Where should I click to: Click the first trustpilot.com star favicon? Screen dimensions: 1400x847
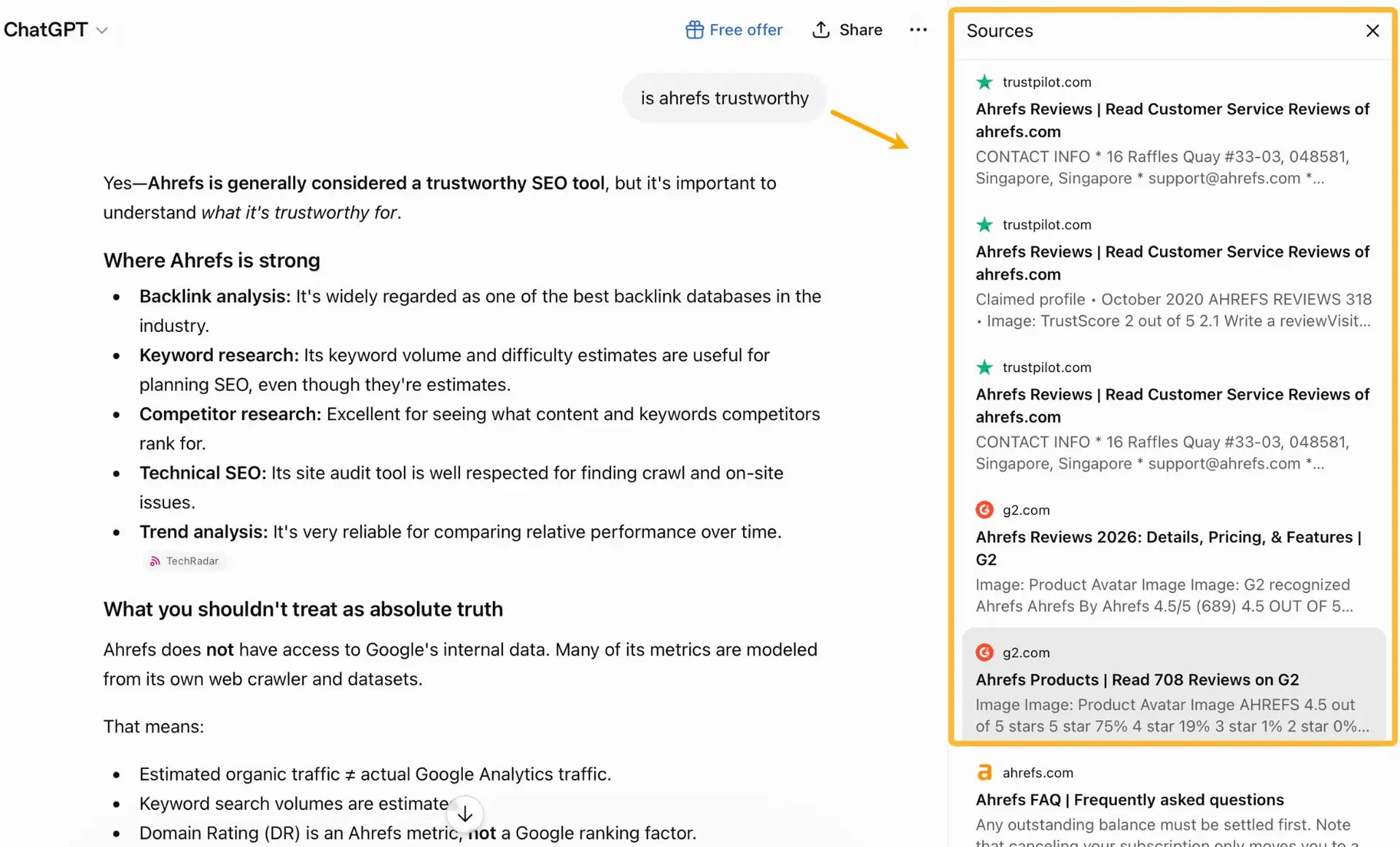(984, 82)
